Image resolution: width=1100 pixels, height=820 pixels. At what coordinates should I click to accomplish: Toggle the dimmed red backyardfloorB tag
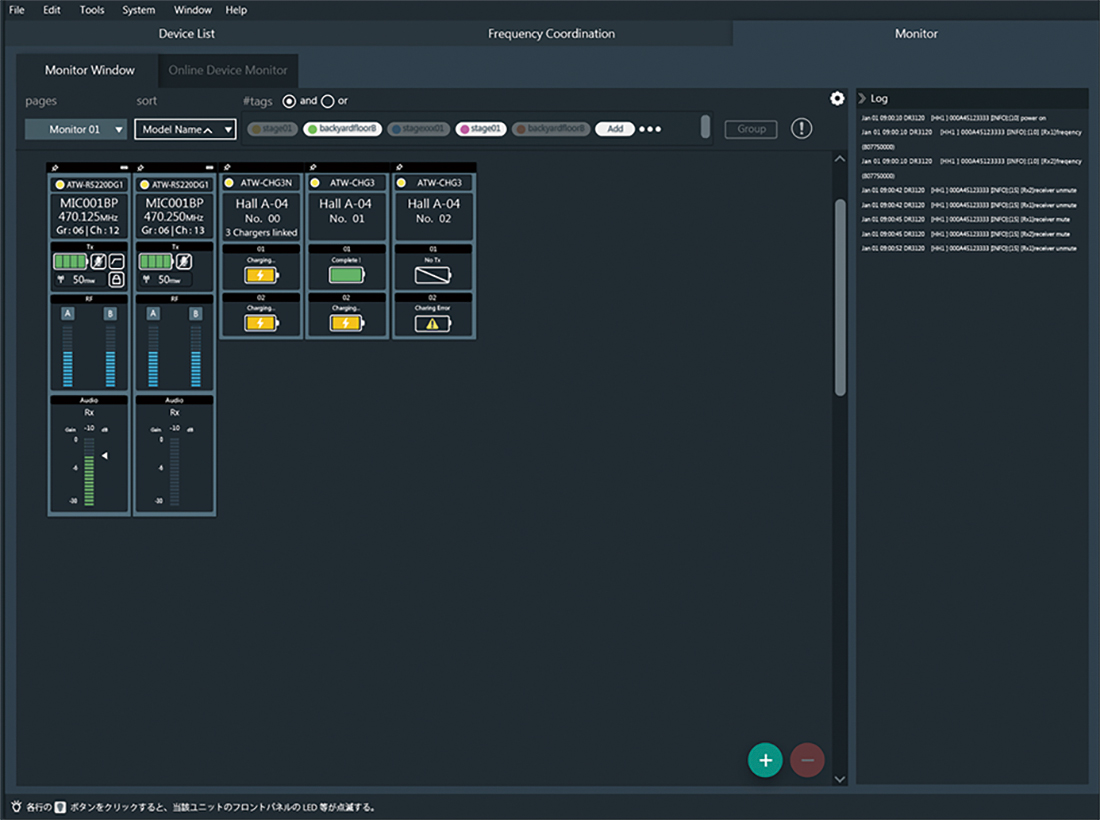coord(551,129)
